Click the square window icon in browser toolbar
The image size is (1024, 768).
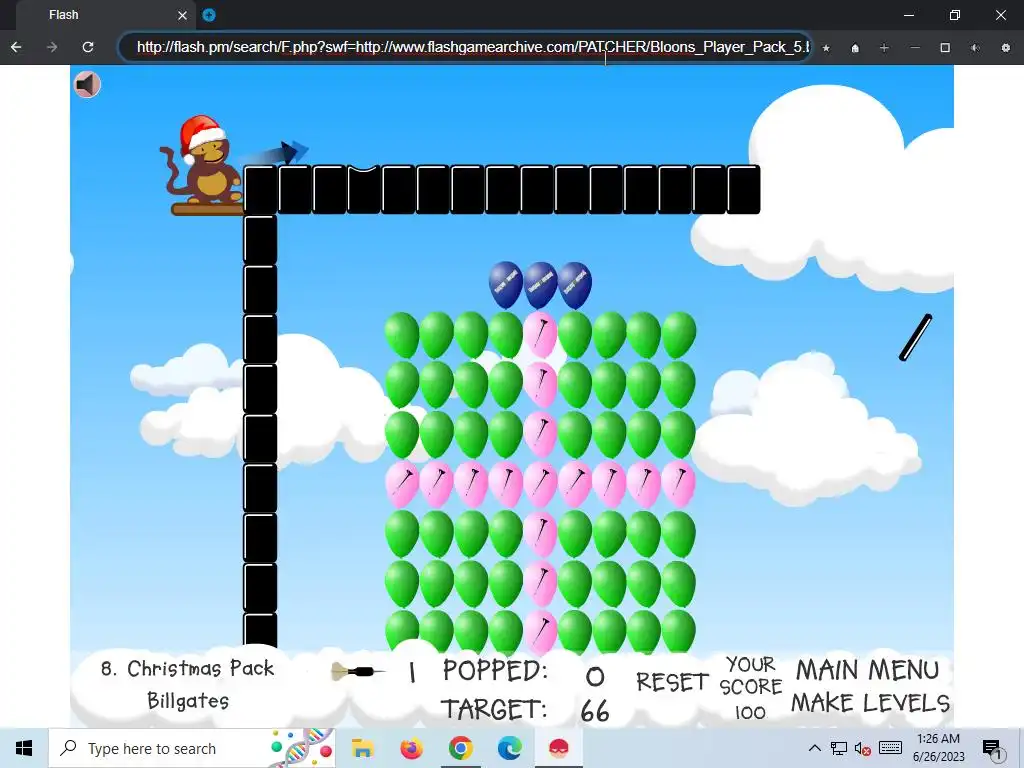[945, 48]
